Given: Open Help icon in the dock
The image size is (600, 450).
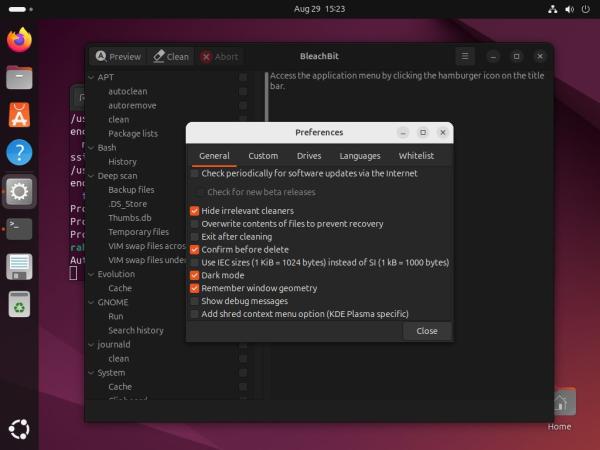Looking at the screenshot, I should coord(19,153).
